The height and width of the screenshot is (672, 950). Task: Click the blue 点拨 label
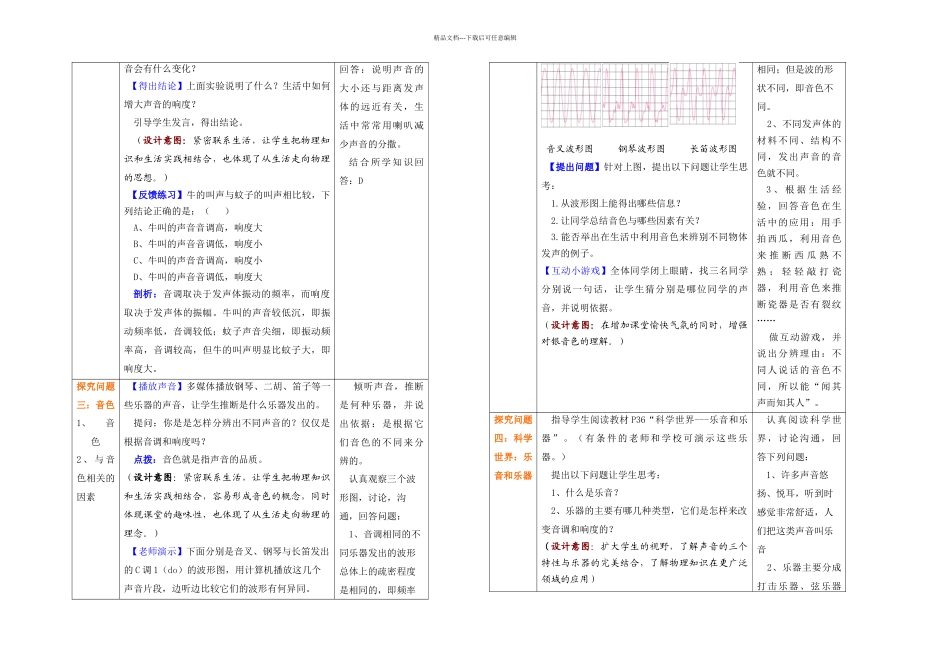[x=144, y=459]
